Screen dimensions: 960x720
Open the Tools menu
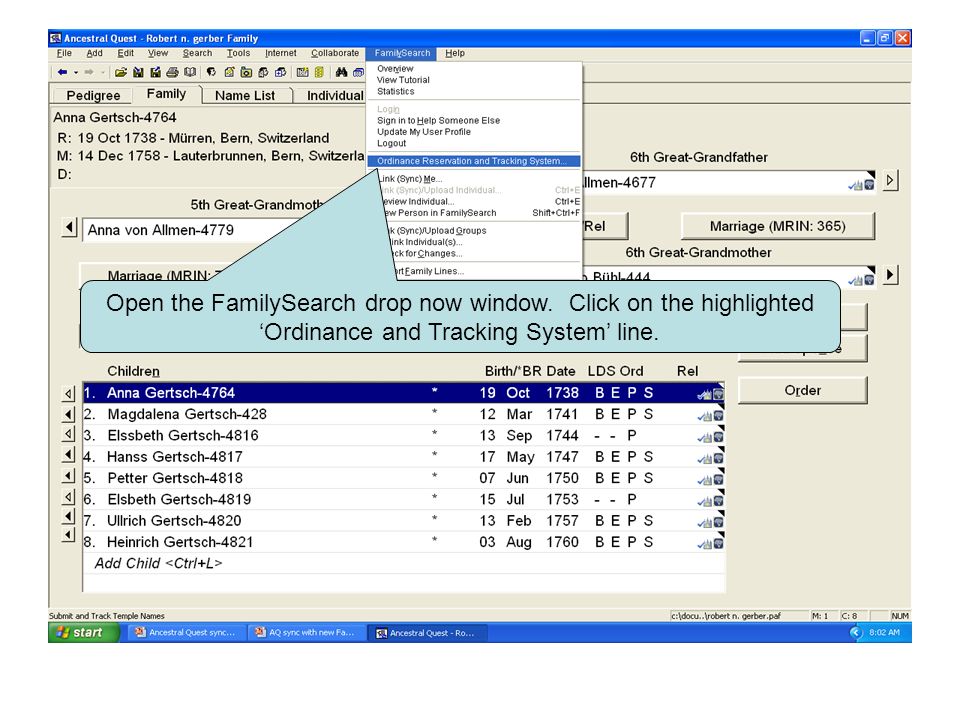pos(238,53)
